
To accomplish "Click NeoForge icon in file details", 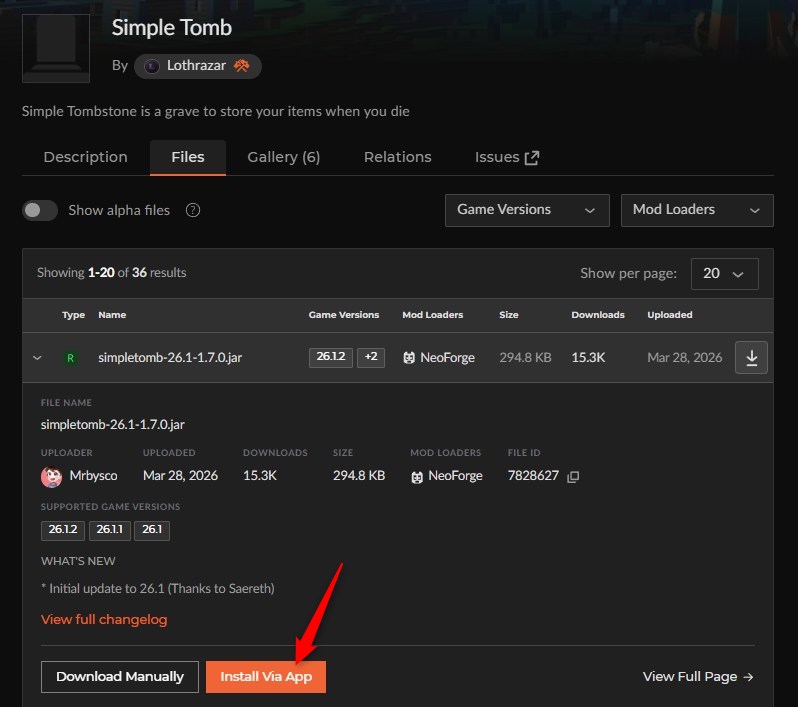I will click(417, 477).
